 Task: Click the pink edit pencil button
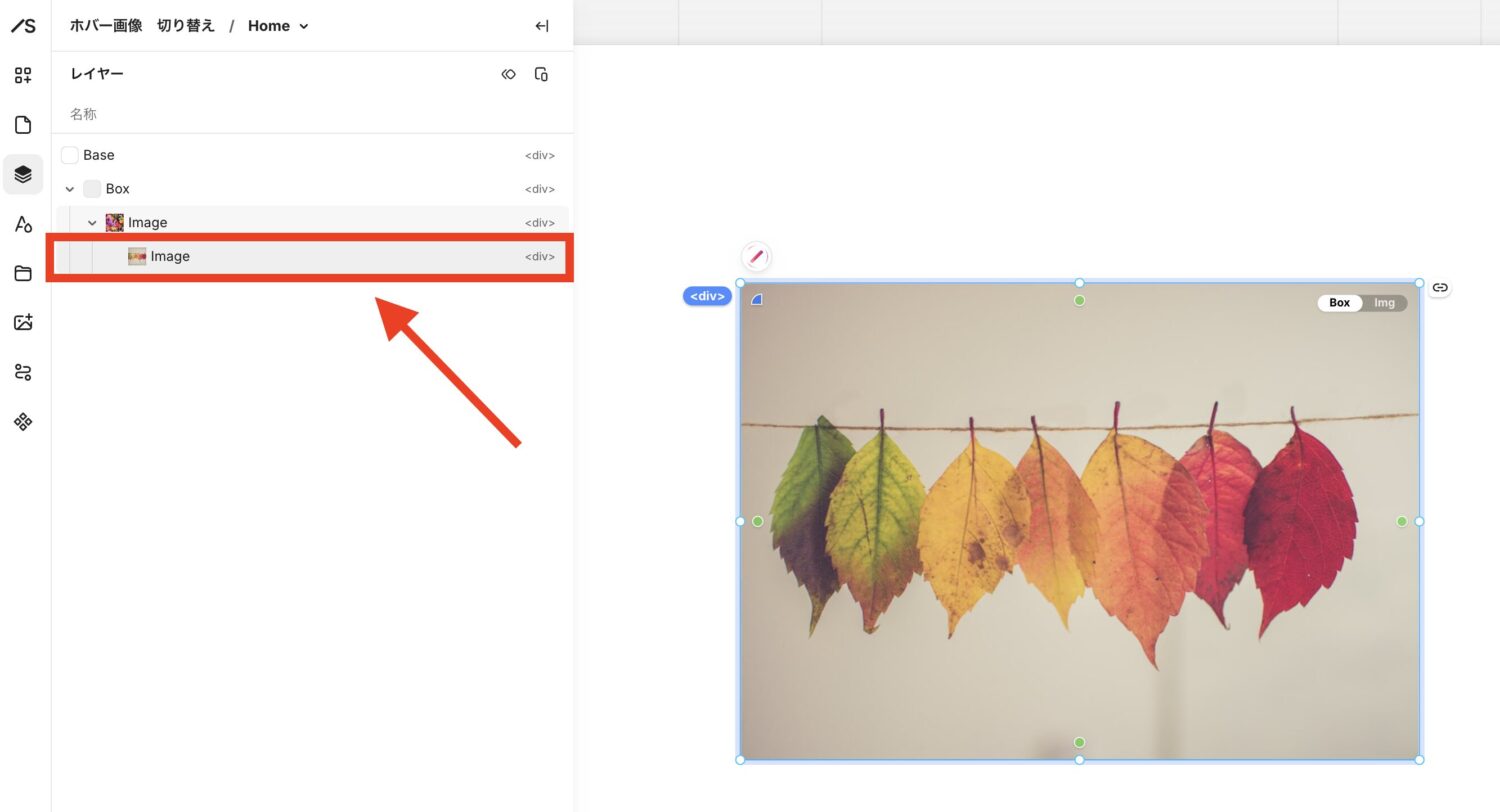click(756, 257)
